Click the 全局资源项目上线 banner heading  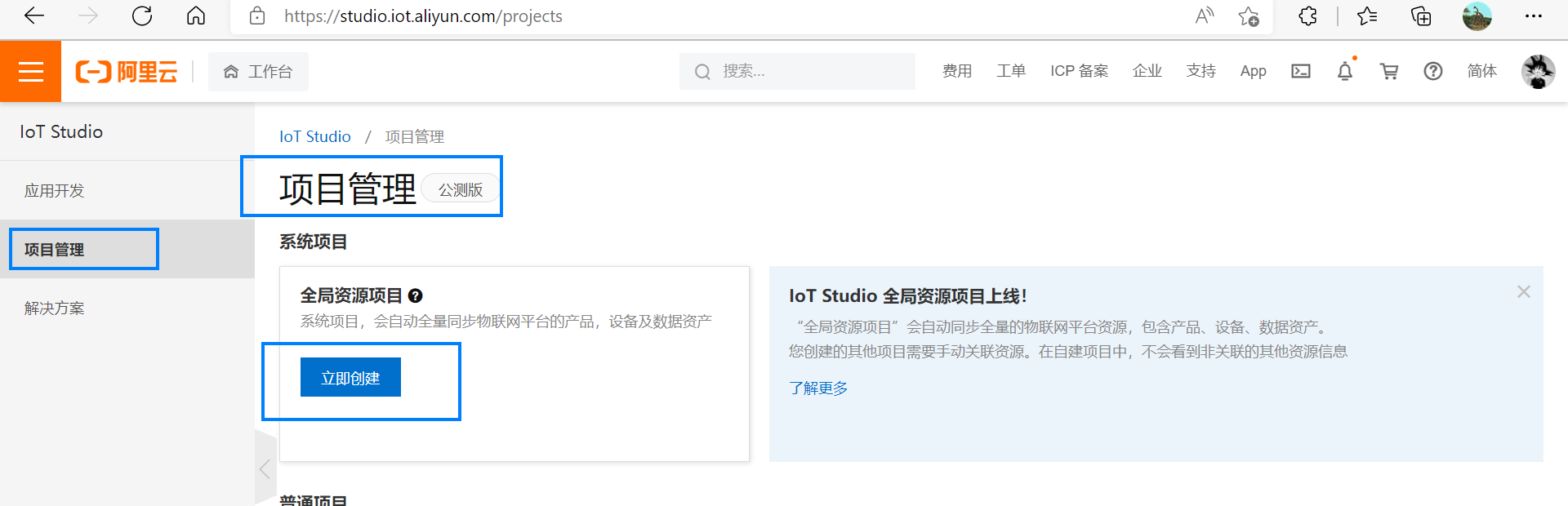click(x=908, y=295)
